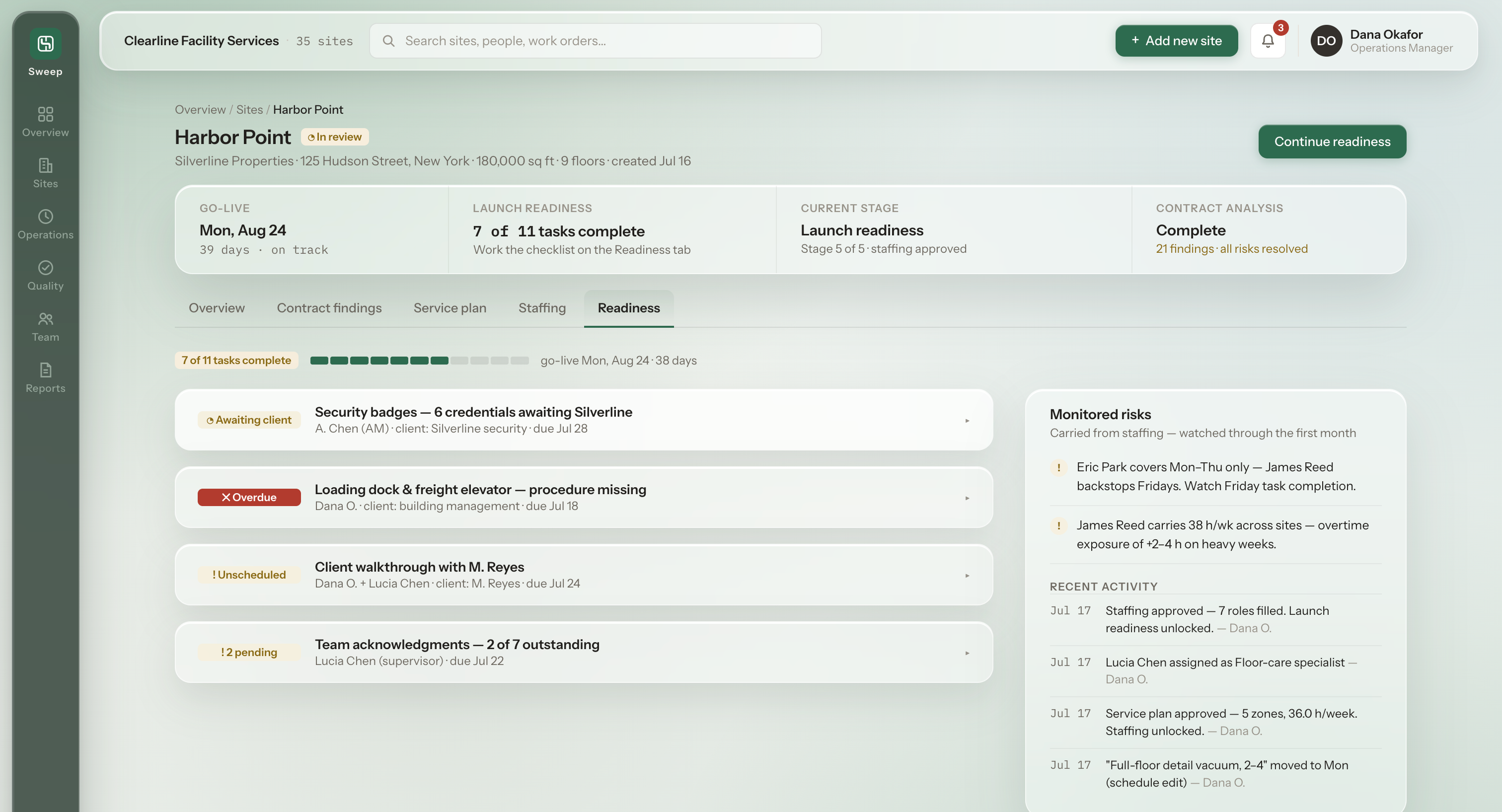Click the Harbor Point page title

tap(232, 137)
